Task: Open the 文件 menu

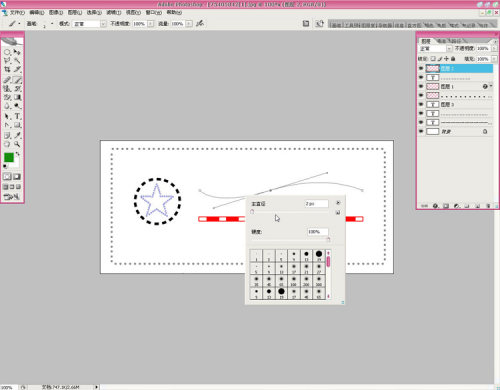Action: point(17,12)
